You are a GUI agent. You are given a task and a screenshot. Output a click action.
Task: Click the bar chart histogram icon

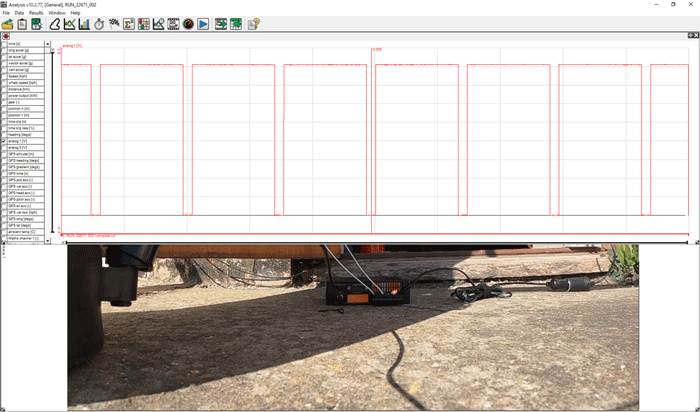(x=84, y=24)
